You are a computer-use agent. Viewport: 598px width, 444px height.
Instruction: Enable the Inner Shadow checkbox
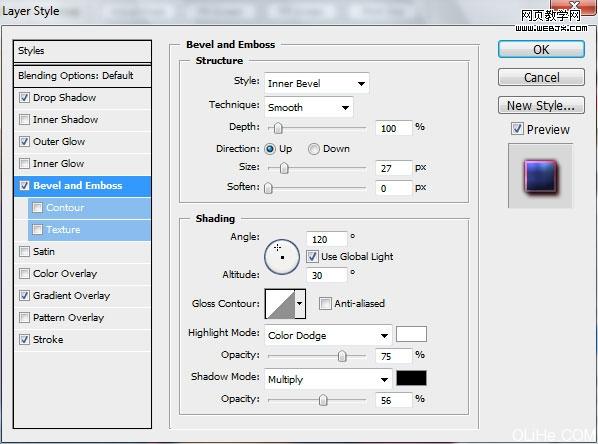coord(24,120)
